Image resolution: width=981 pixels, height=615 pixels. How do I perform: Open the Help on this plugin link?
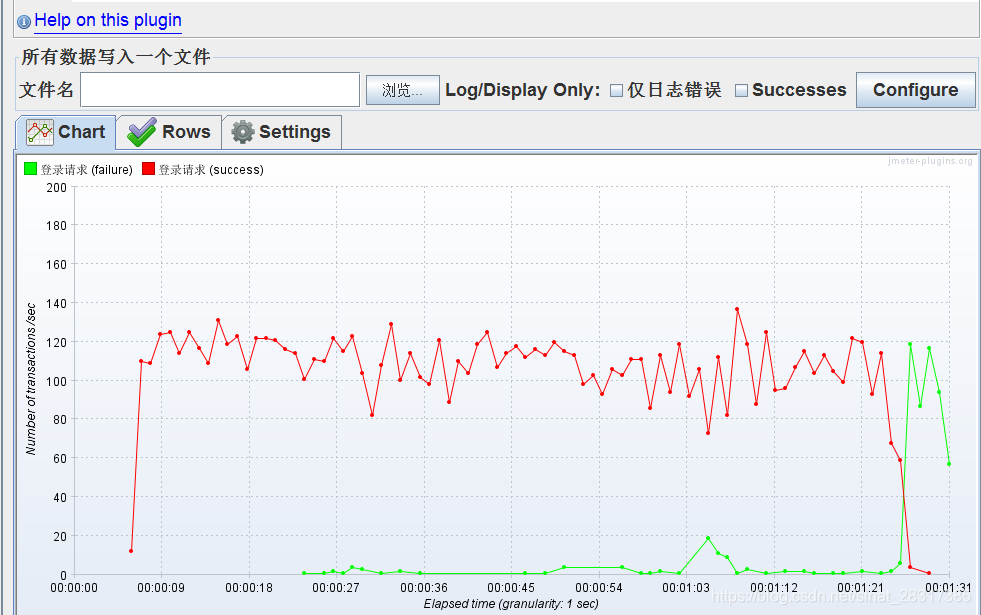[x=108, y=21]
